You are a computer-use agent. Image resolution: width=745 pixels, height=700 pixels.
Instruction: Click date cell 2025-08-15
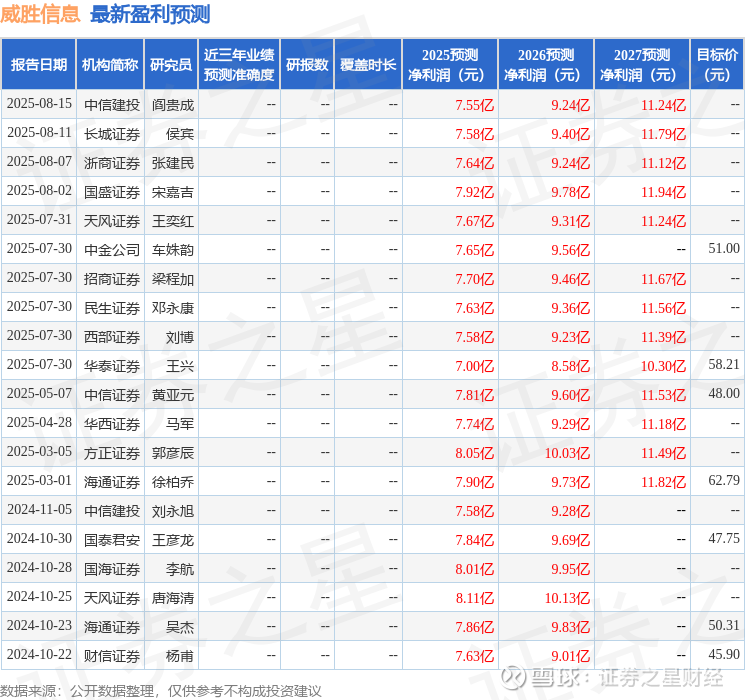click(x=39, y=104)
